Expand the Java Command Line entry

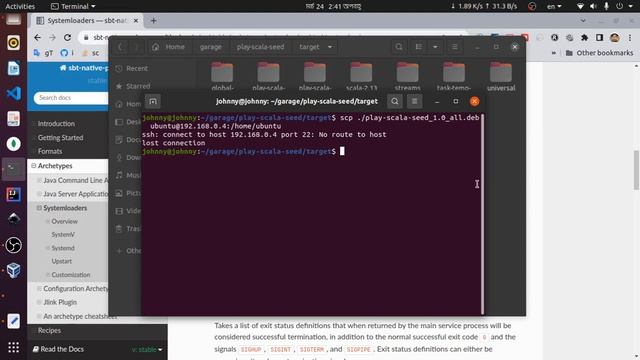pos(39,180)
